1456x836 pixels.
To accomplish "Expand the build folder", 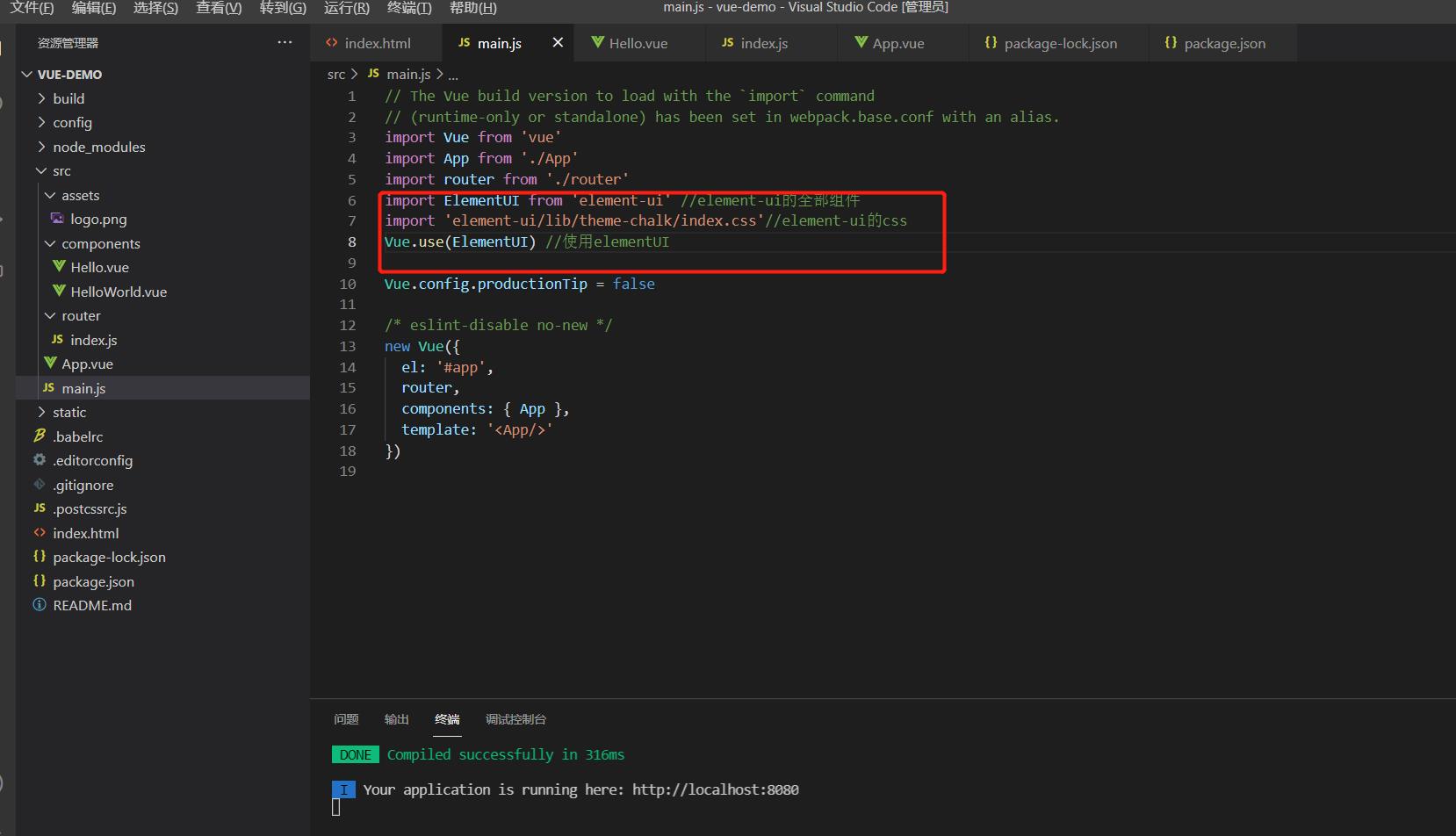I will (41, 97).
